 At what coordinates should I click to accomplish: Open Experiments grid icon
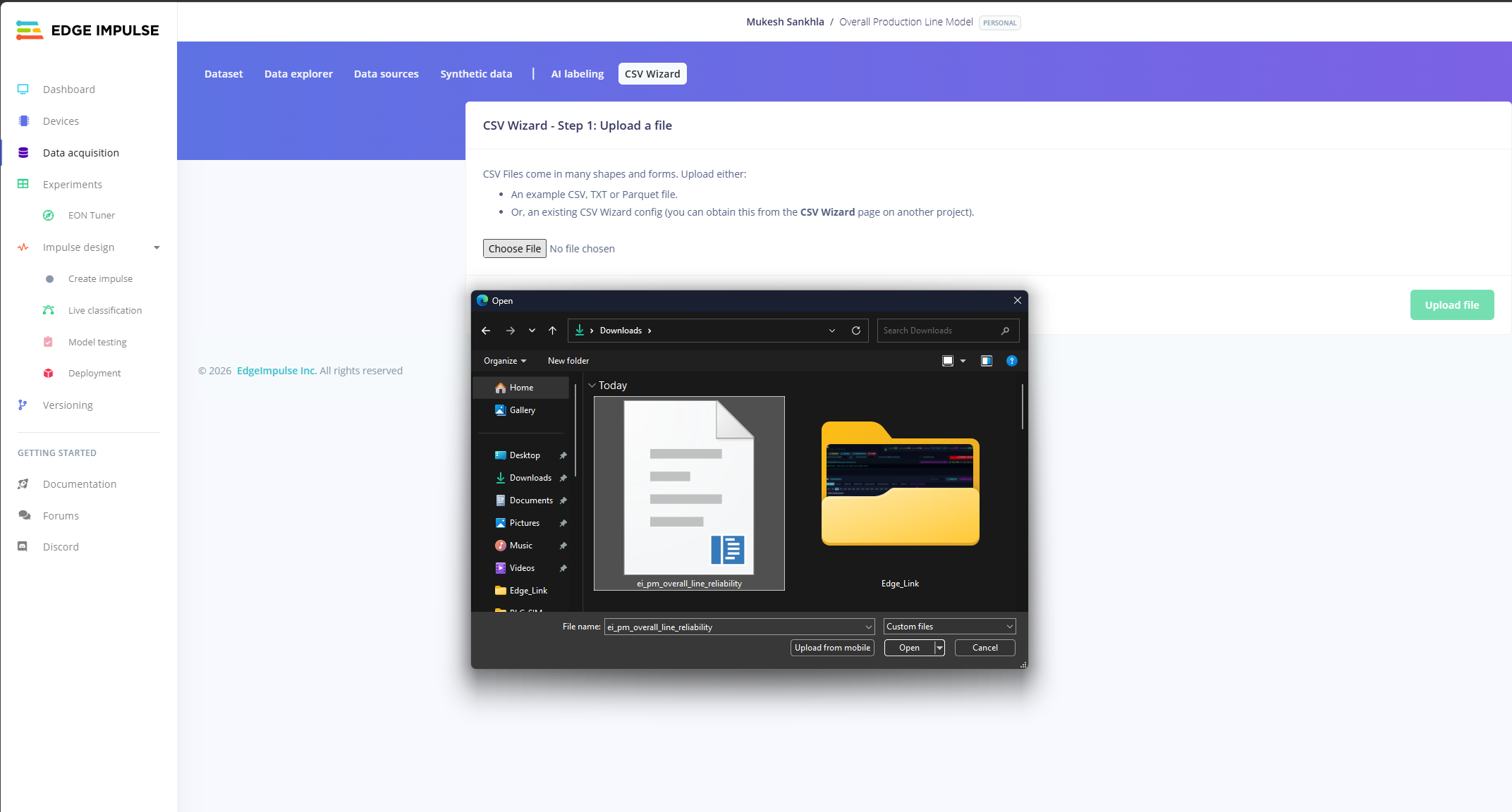[x=23, y=184]
